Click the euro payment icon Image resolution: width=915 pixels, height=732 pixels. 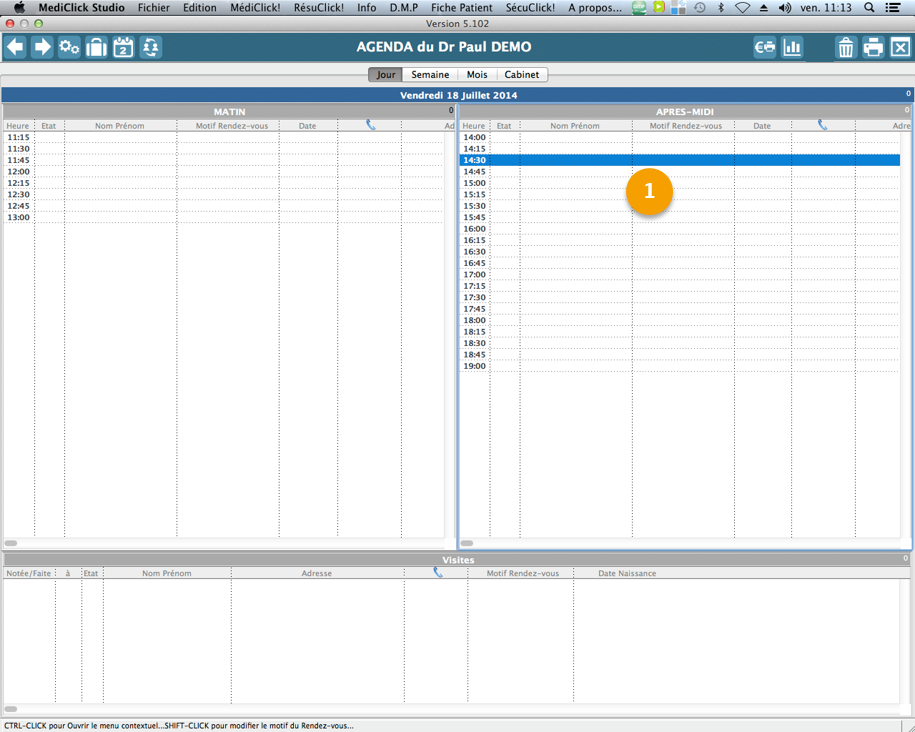765,47
